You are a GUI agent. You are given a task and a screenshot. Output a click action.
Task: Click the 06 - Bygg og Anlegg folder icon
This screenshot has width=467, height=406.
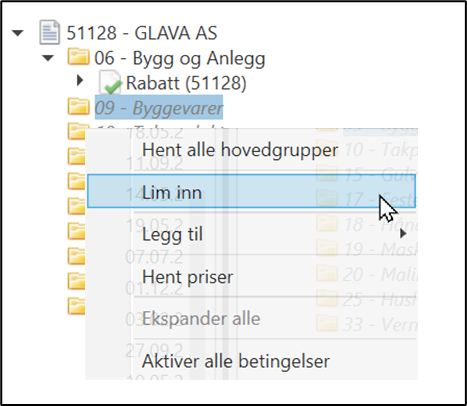coord(78,56)
